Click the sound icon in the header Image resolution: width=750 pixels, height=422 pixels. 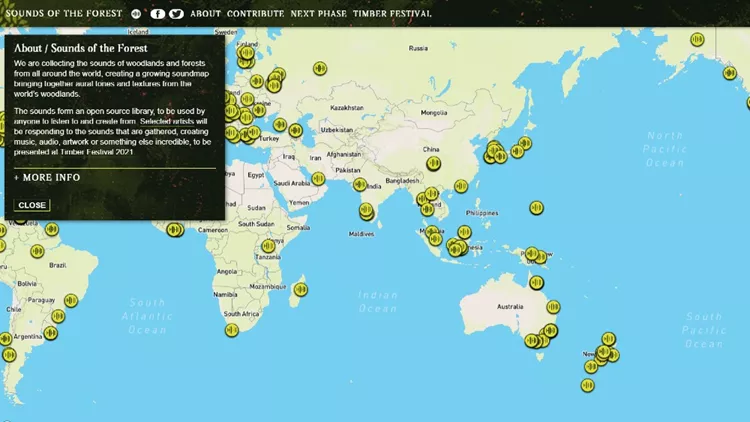pyautogui.click(x=137, y=14)
